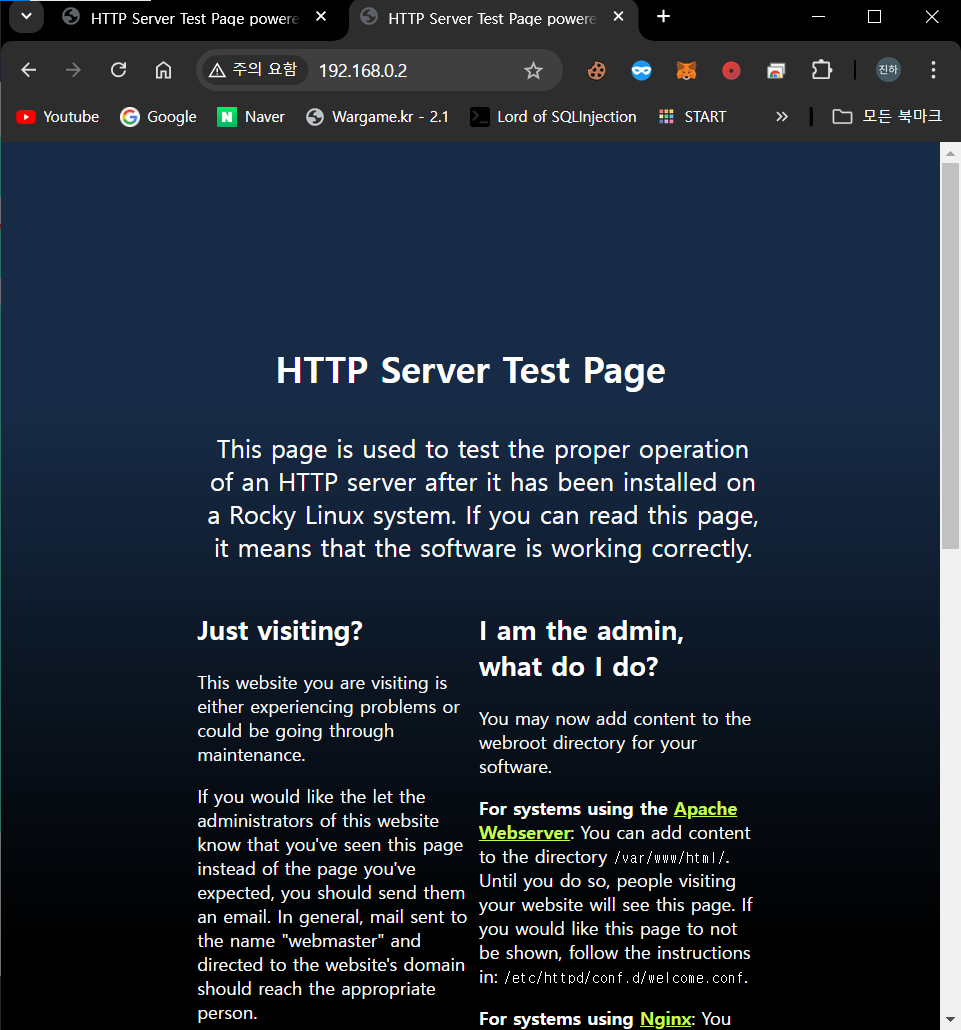Open the profile avatar 진하
Screen dimensions: 961x1030
click(x=888, y=70)
